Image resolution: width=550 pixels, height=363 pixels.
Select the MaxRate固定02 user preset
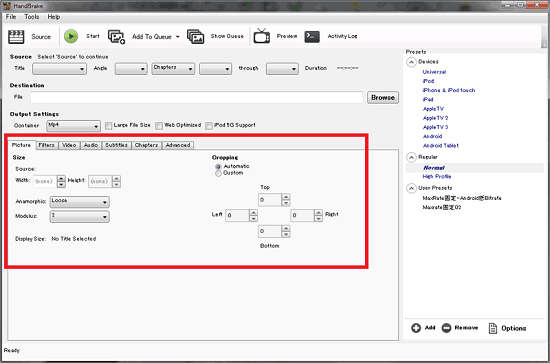[442, 207]
